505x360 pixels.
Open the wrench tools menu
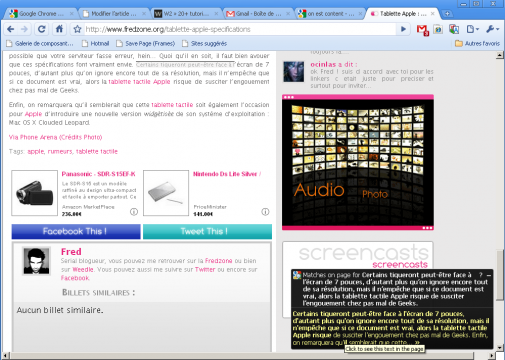(492, 29)
